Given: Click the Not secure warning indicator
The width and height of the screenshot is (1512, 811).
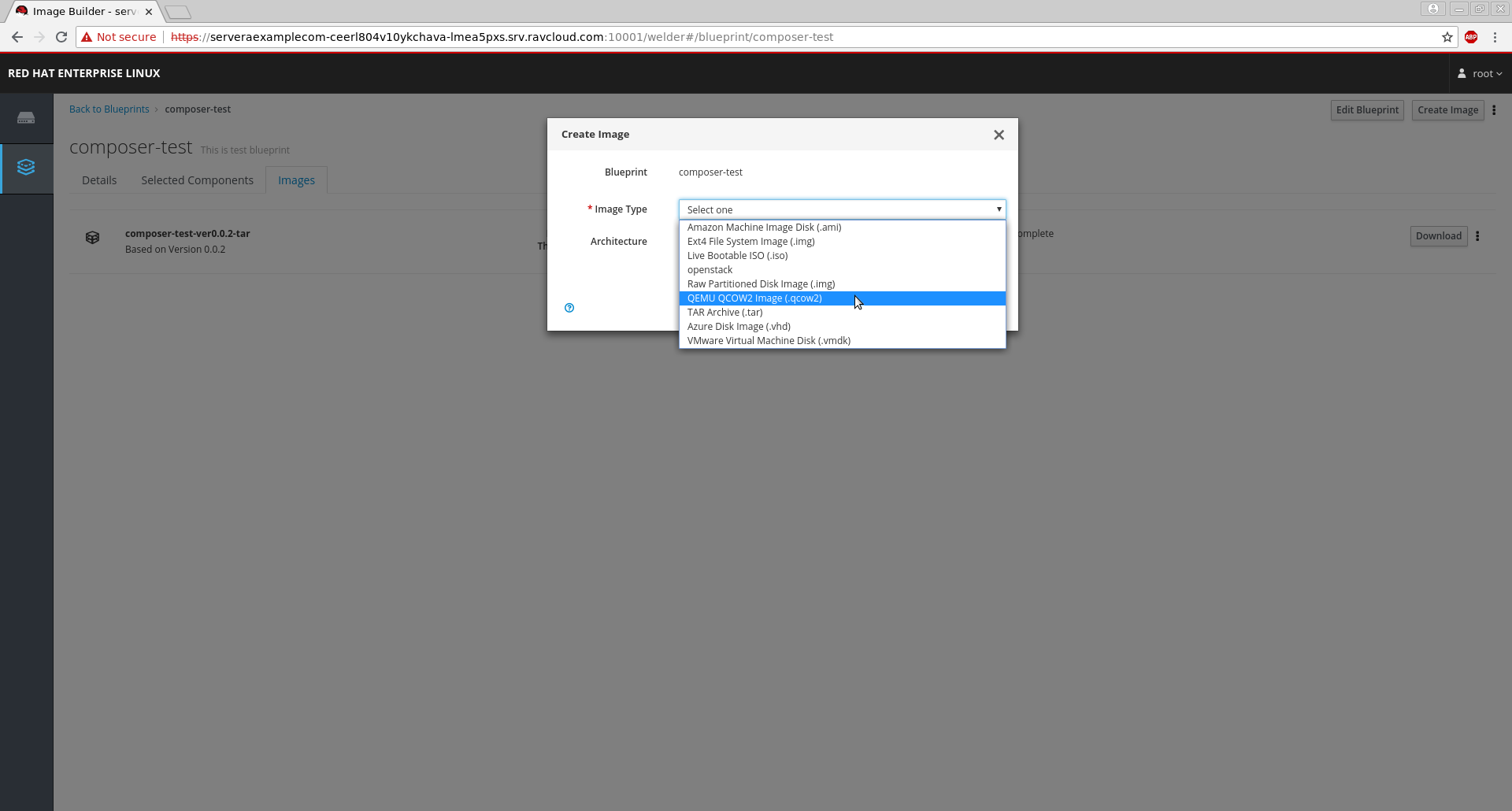Looking at the screenshot, I should click(119, 37).
